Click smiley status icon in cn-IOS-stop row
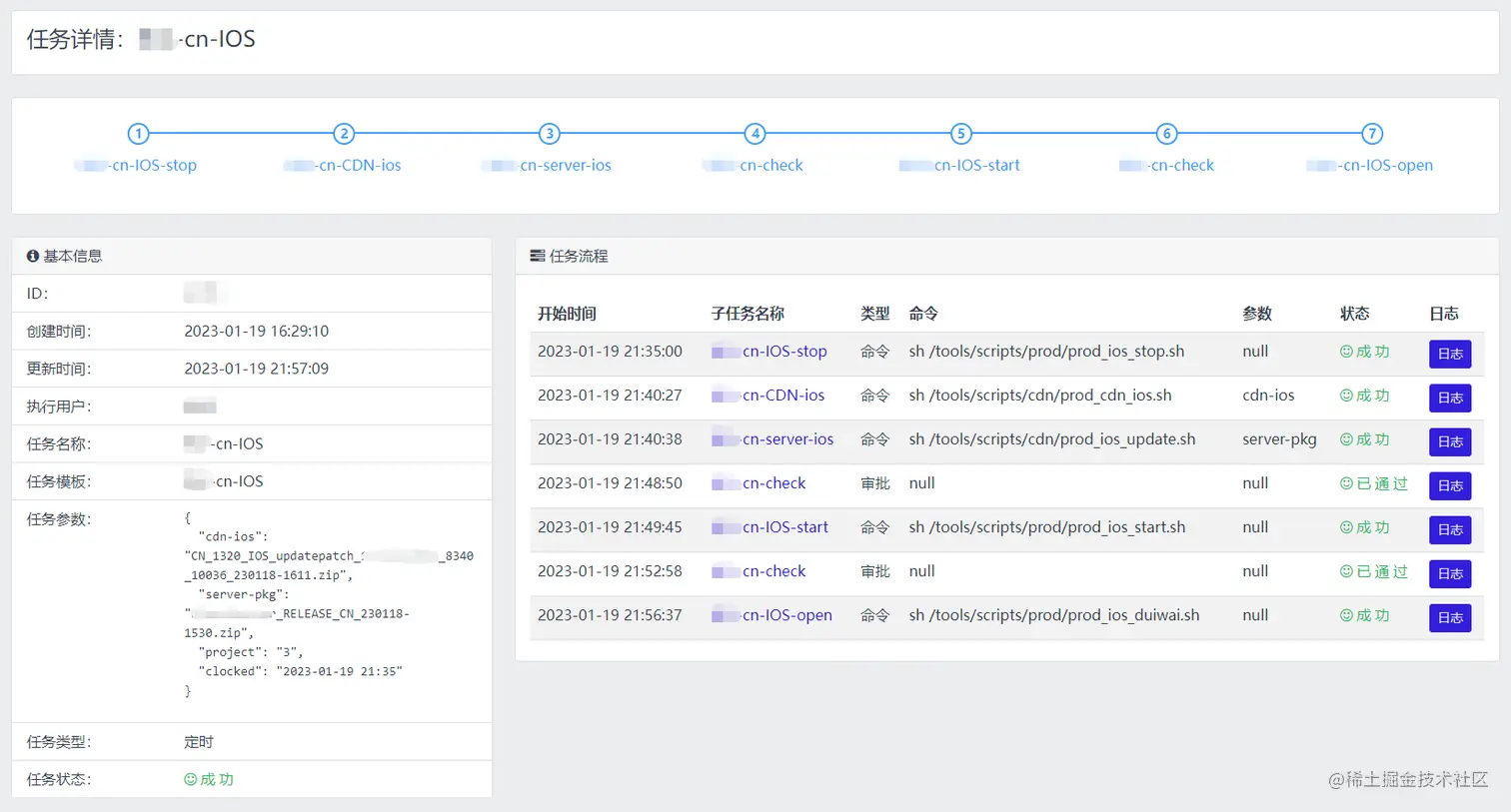The height and width of the screenshot is (812, 1511). pyautogui.click(x=1346, y=352)
